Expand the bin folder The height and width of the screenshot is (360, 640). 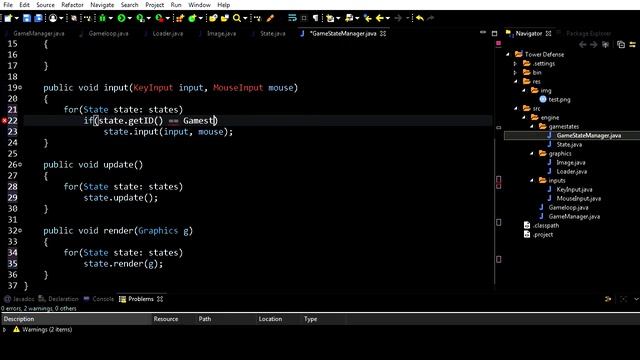pos(516,73)
